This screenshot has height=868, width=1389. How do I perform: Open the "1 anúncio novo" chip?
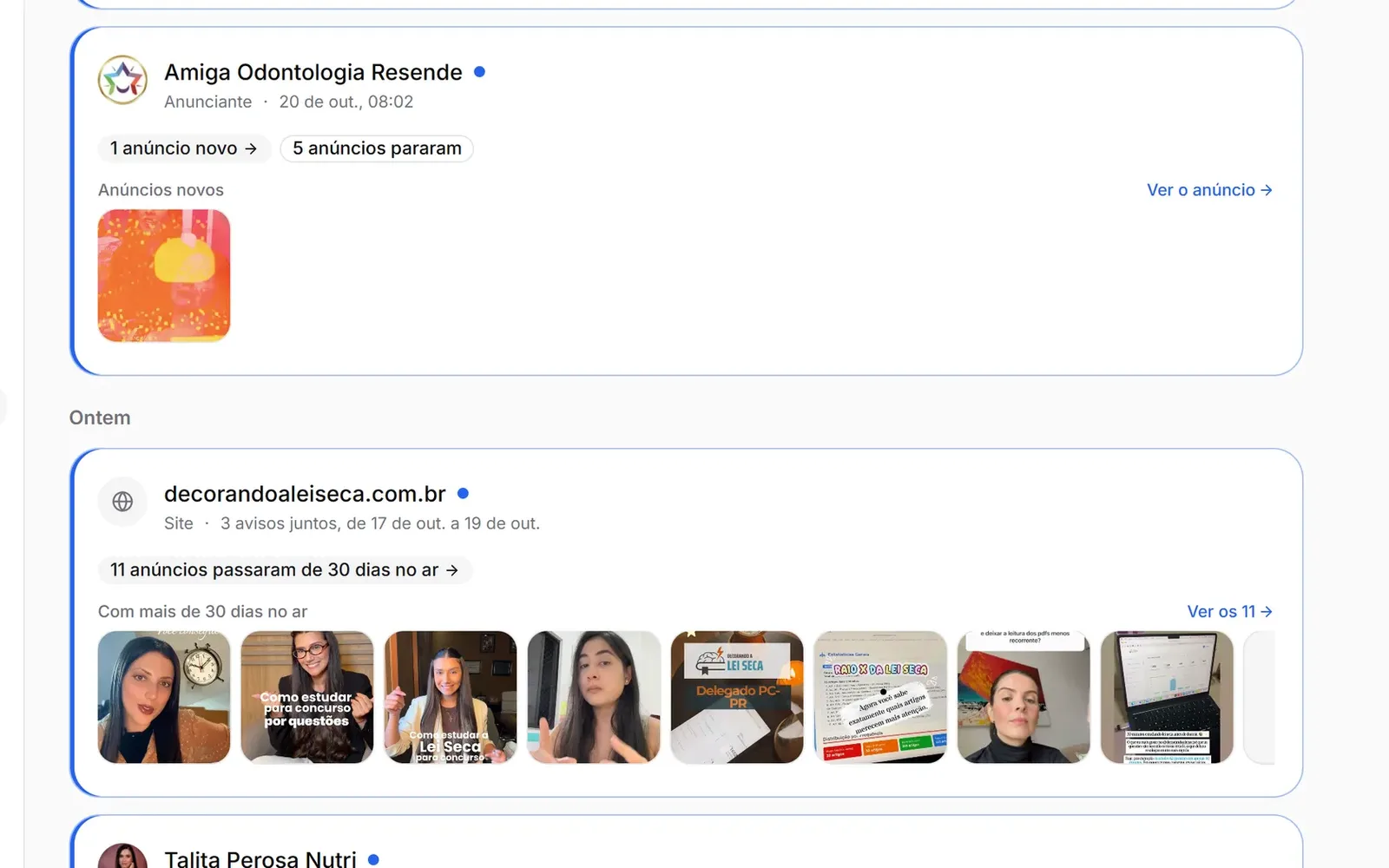tap(184, 148)
